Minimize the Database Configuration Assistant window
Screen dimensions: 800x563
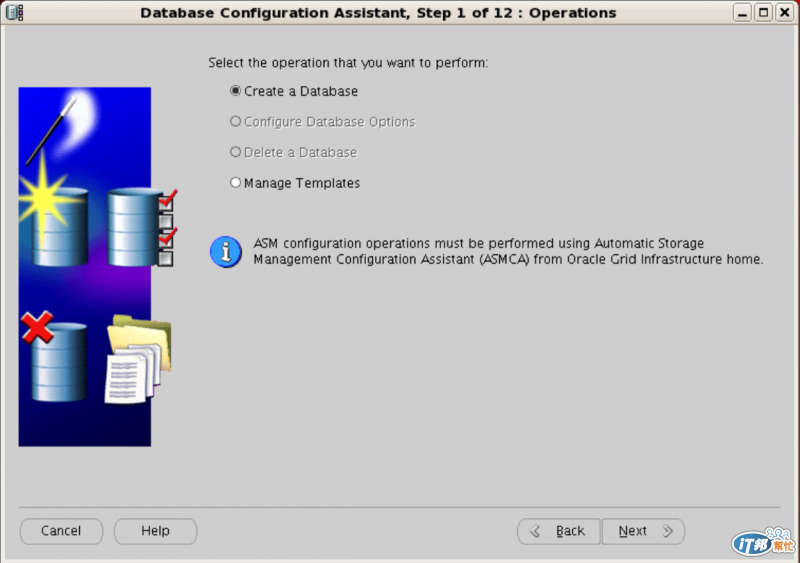[742, 12]
